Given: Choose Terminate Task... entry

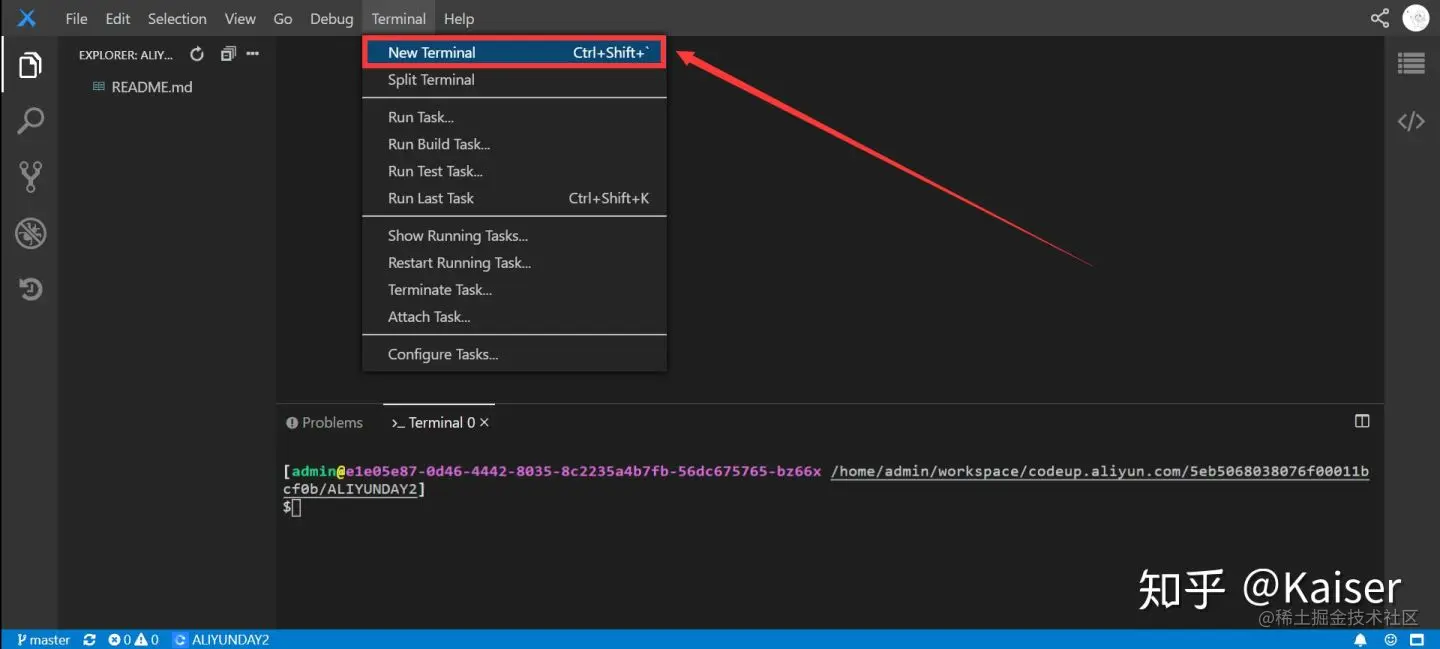Looking at the screenshot, I should point(514,290).
